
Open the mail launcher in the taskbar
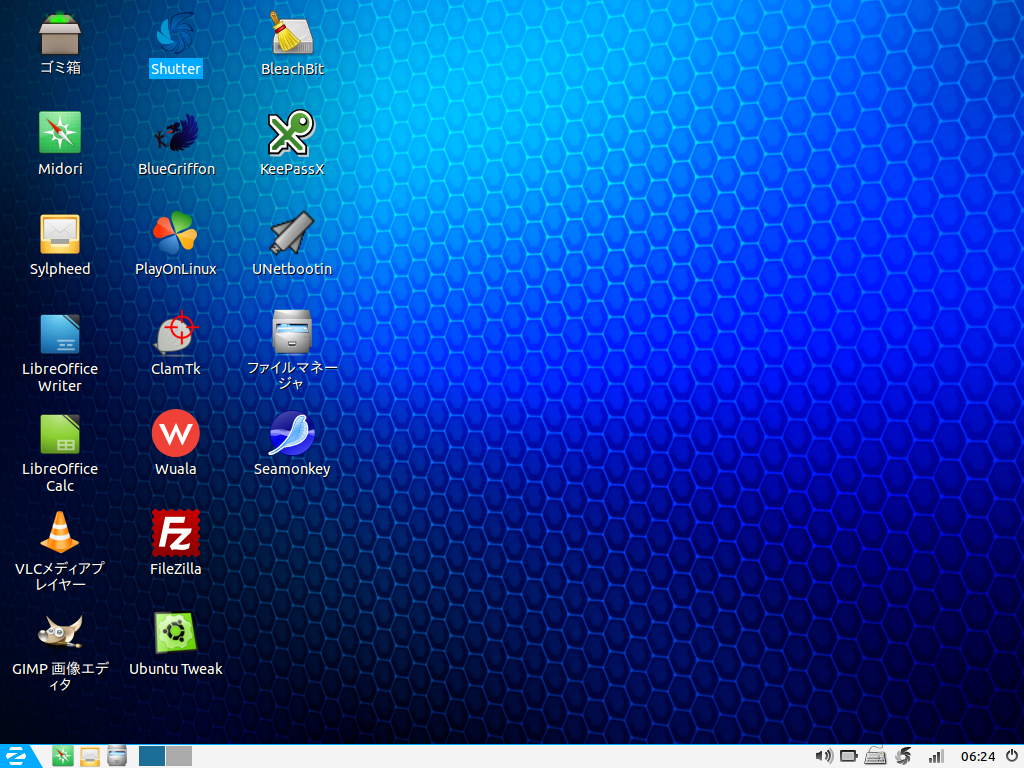click(90, 756)
